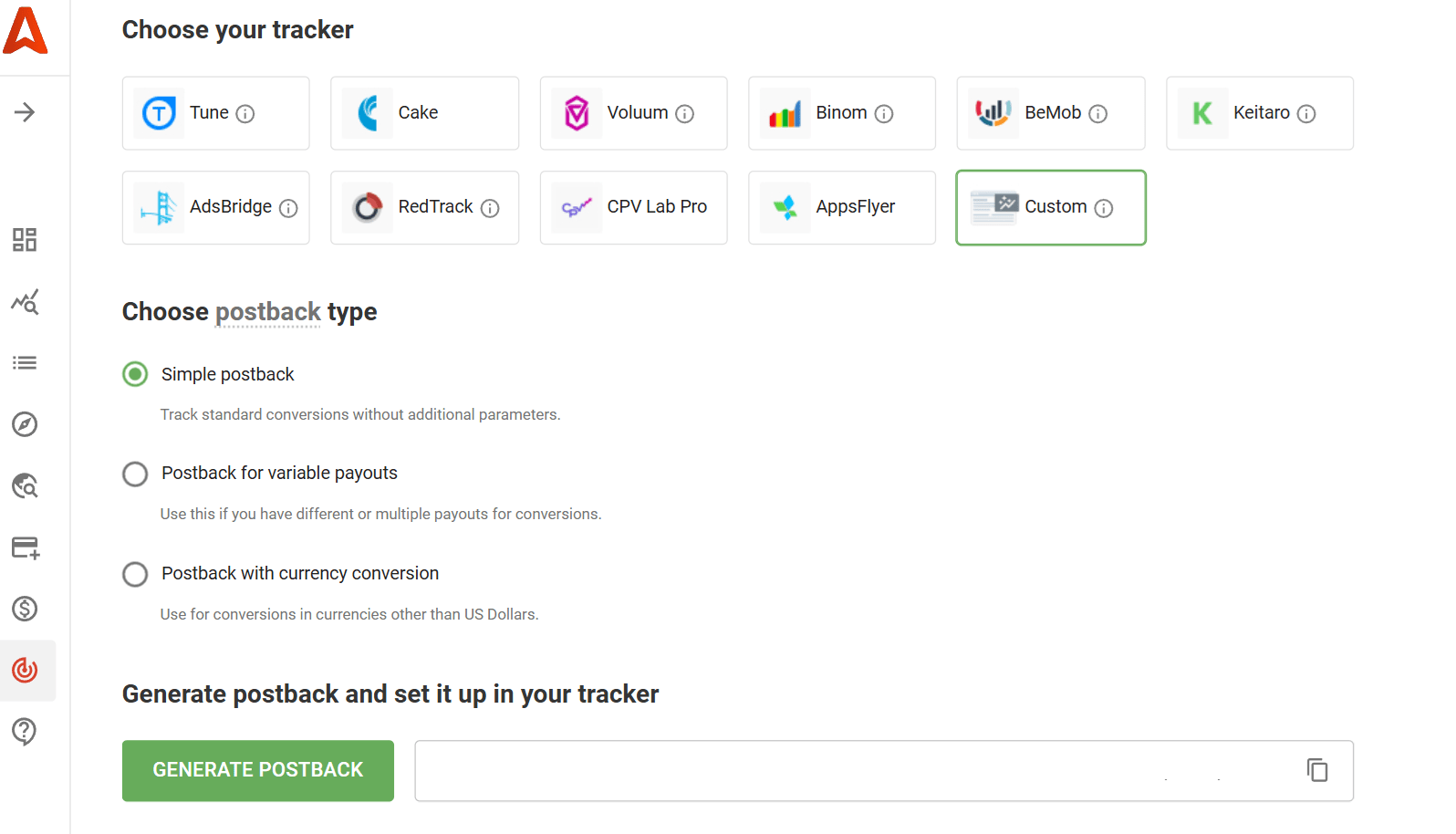
Task: Select the Voluum tracker
Action: point(633,112)
